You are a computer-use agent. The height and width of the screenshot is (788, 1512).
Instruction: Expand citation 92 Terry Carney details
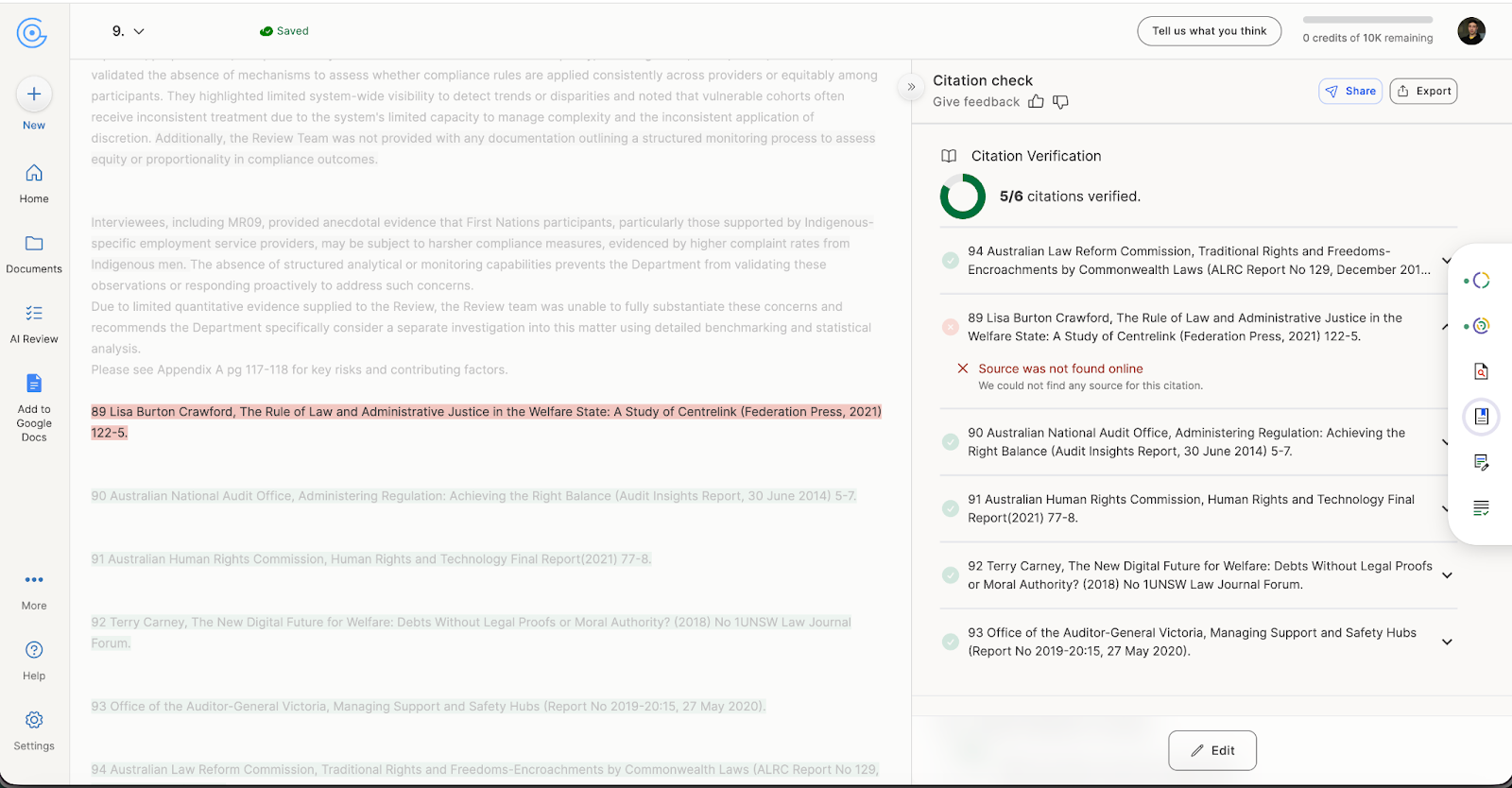pyautogui.click(x=1447, y=575)
